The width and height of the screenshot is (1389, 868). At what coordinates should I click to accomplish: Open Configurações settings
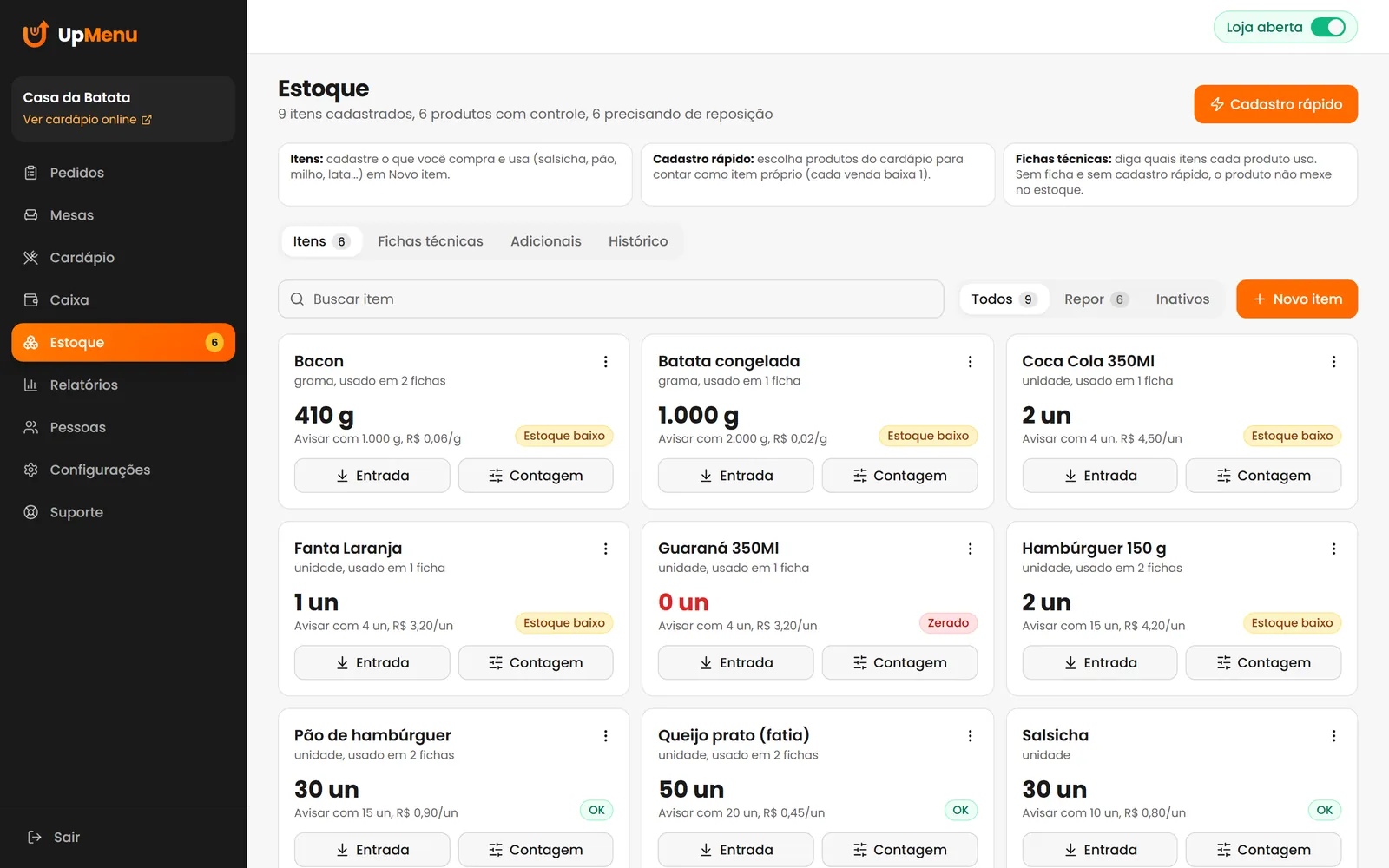click(123, 470)
